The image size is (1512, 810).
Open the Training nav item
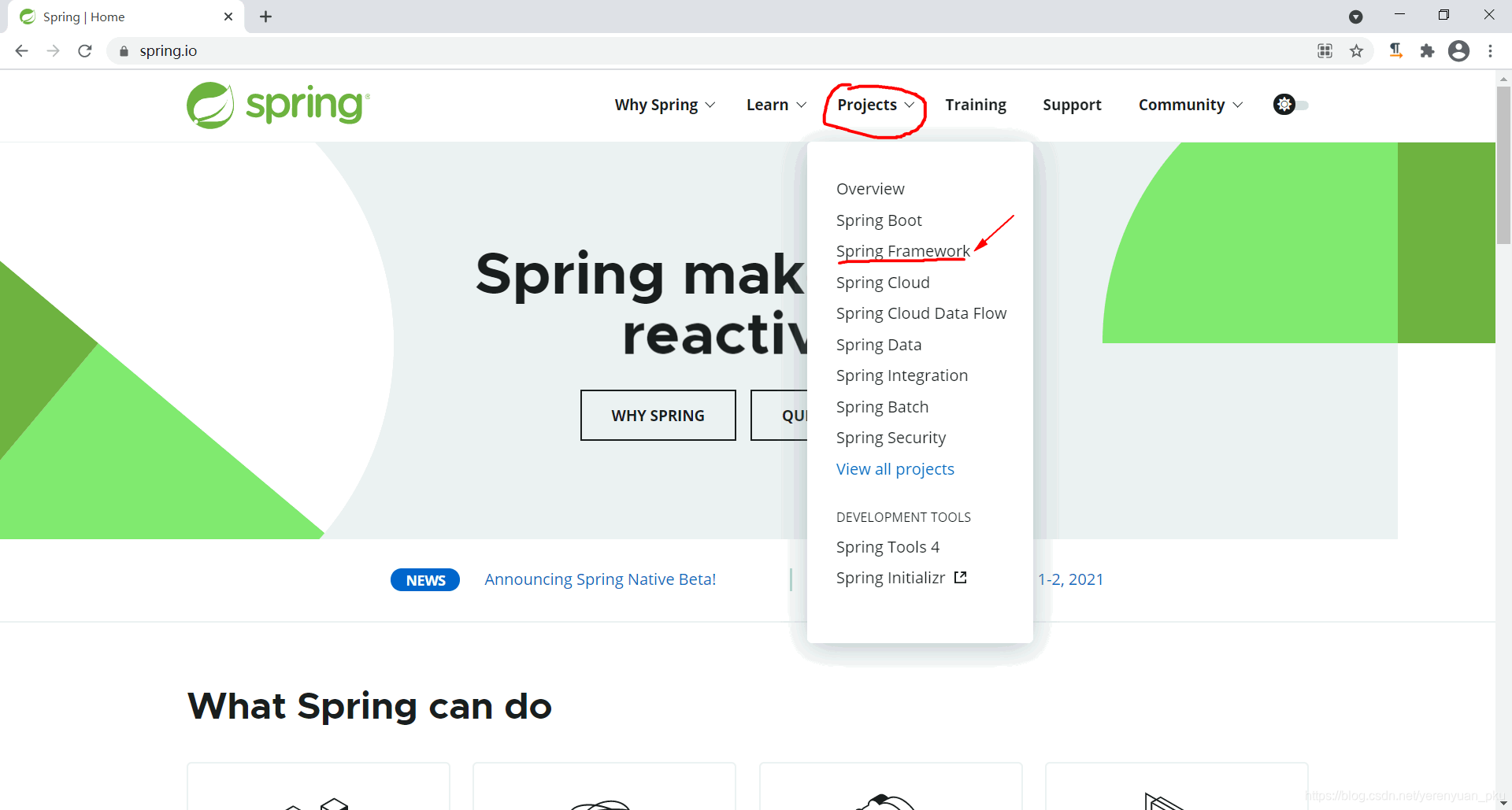click(976, 105)
